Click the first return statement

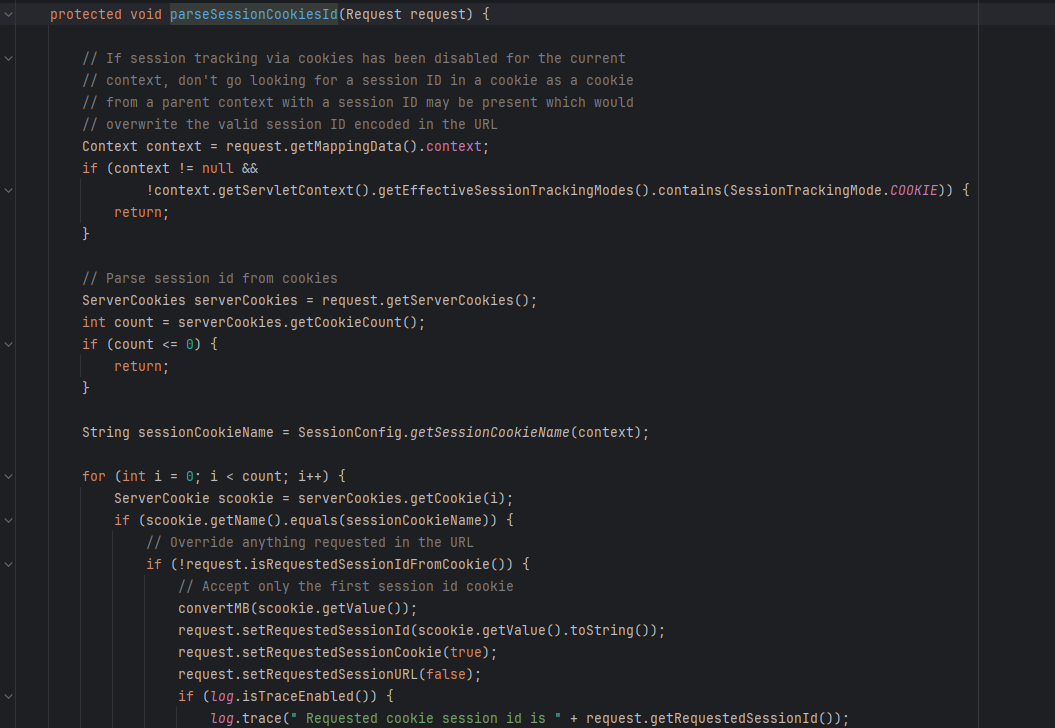[141, 213]
